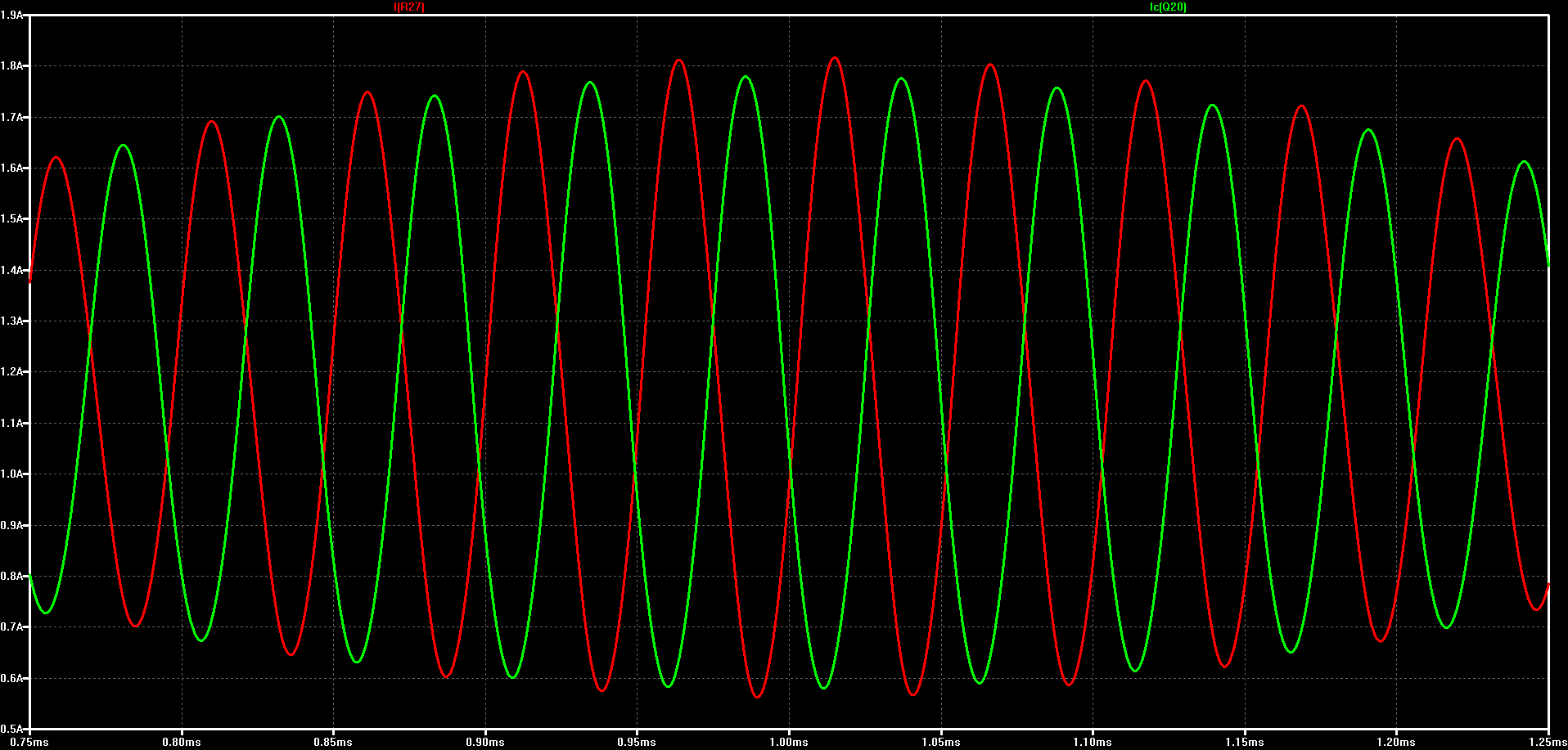Click the 1.2A vertical axis label
The image size is (1568, 750).
tap(11, 372)
